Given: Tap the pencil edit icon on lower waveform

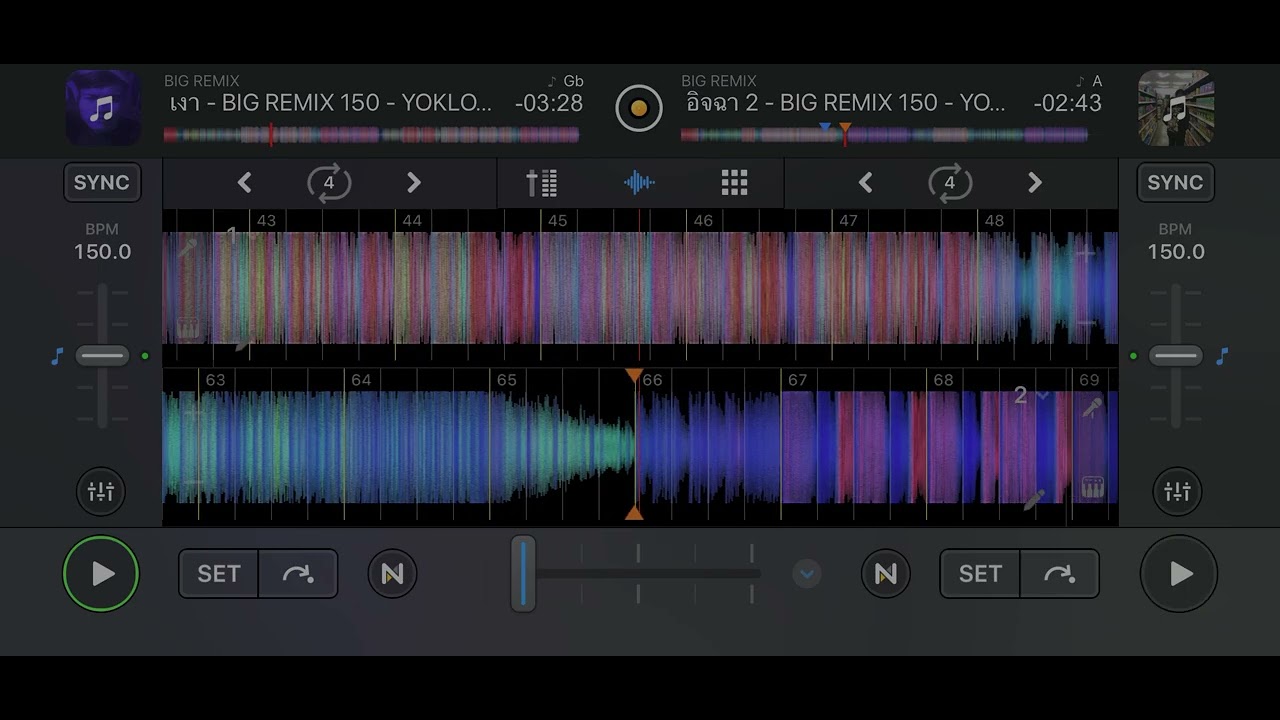Looking at the screenshot, I should click(1034, 500).
